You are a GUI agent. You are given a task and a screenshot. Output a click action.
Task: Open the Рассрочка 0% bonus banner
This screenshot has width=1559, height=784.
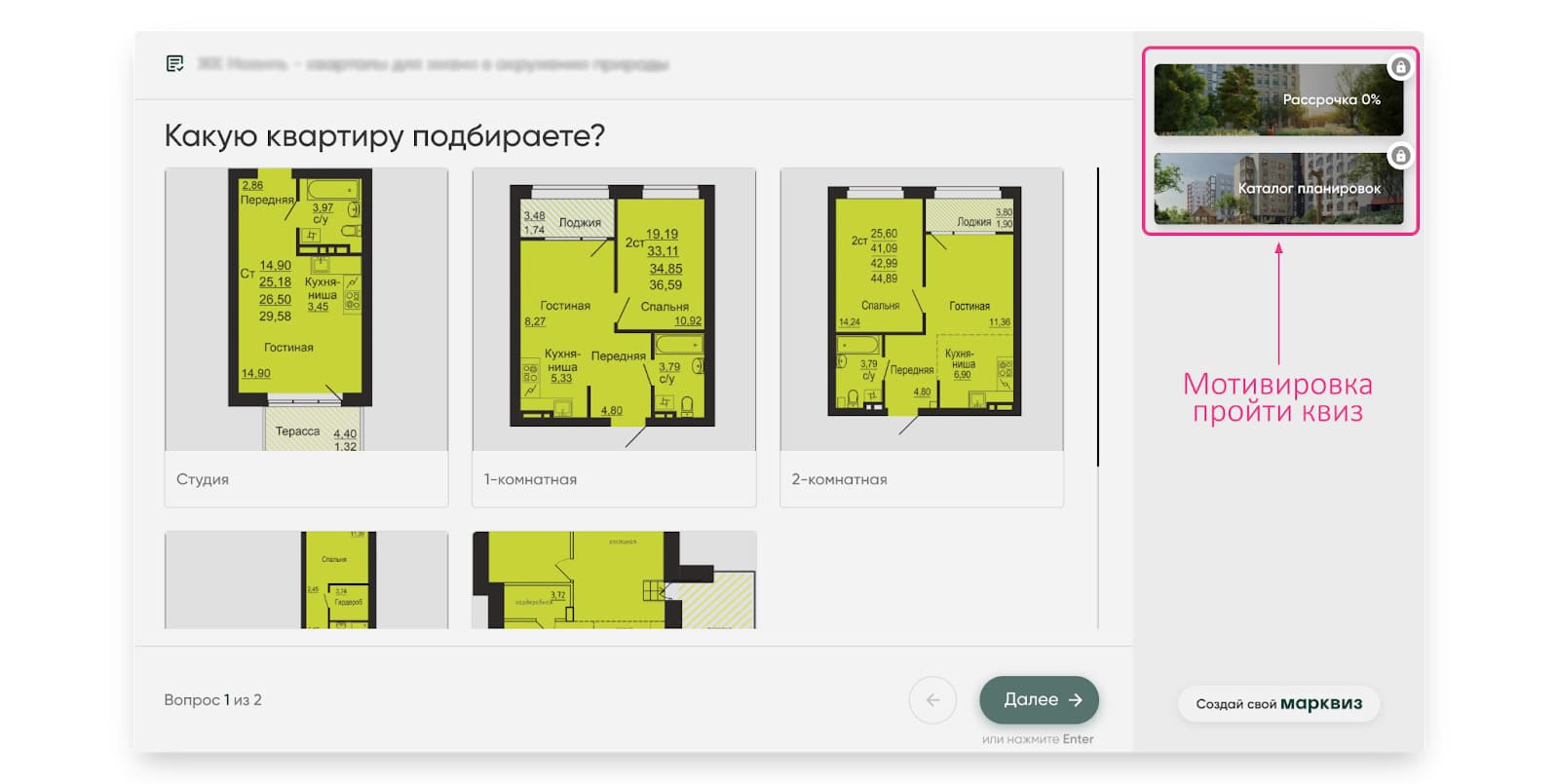[x=1276, y=100]
